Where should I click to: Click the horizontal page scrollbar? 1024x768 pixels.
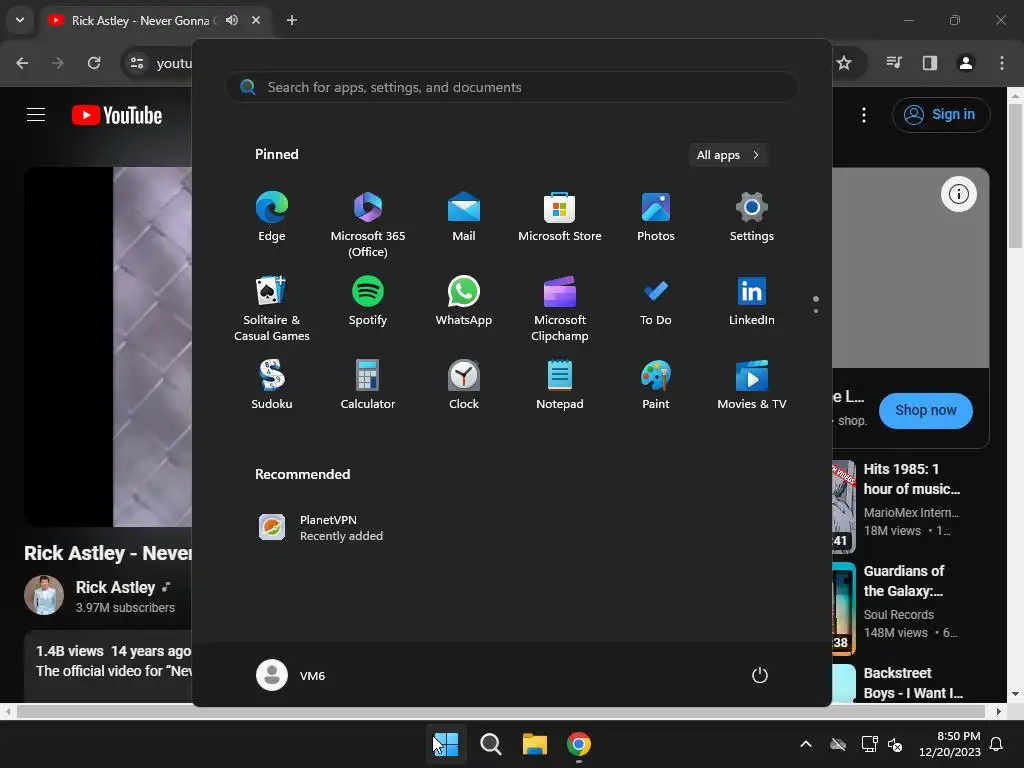point(502,711)
